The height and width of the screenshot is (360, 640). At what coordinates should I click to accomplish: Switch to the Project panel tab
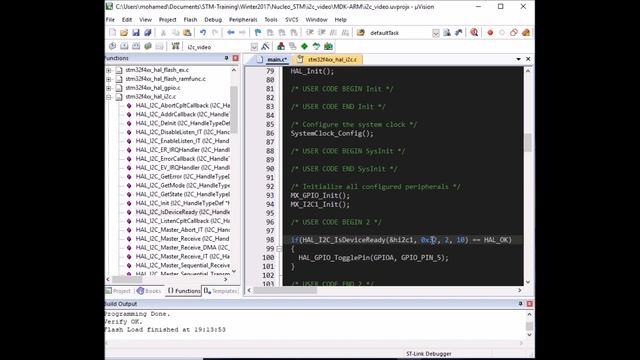pos(119,291)
